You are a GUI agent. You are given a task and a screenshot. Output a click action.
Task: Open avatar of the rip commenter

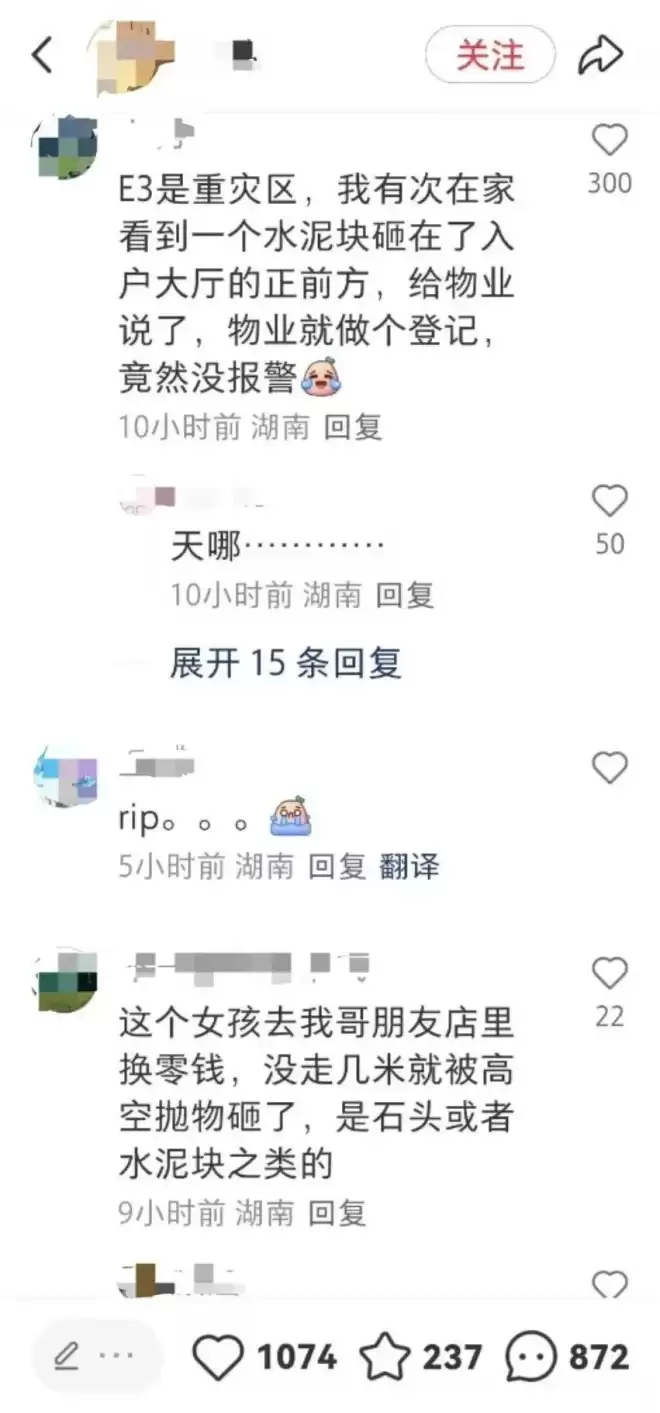pos(66,775)
